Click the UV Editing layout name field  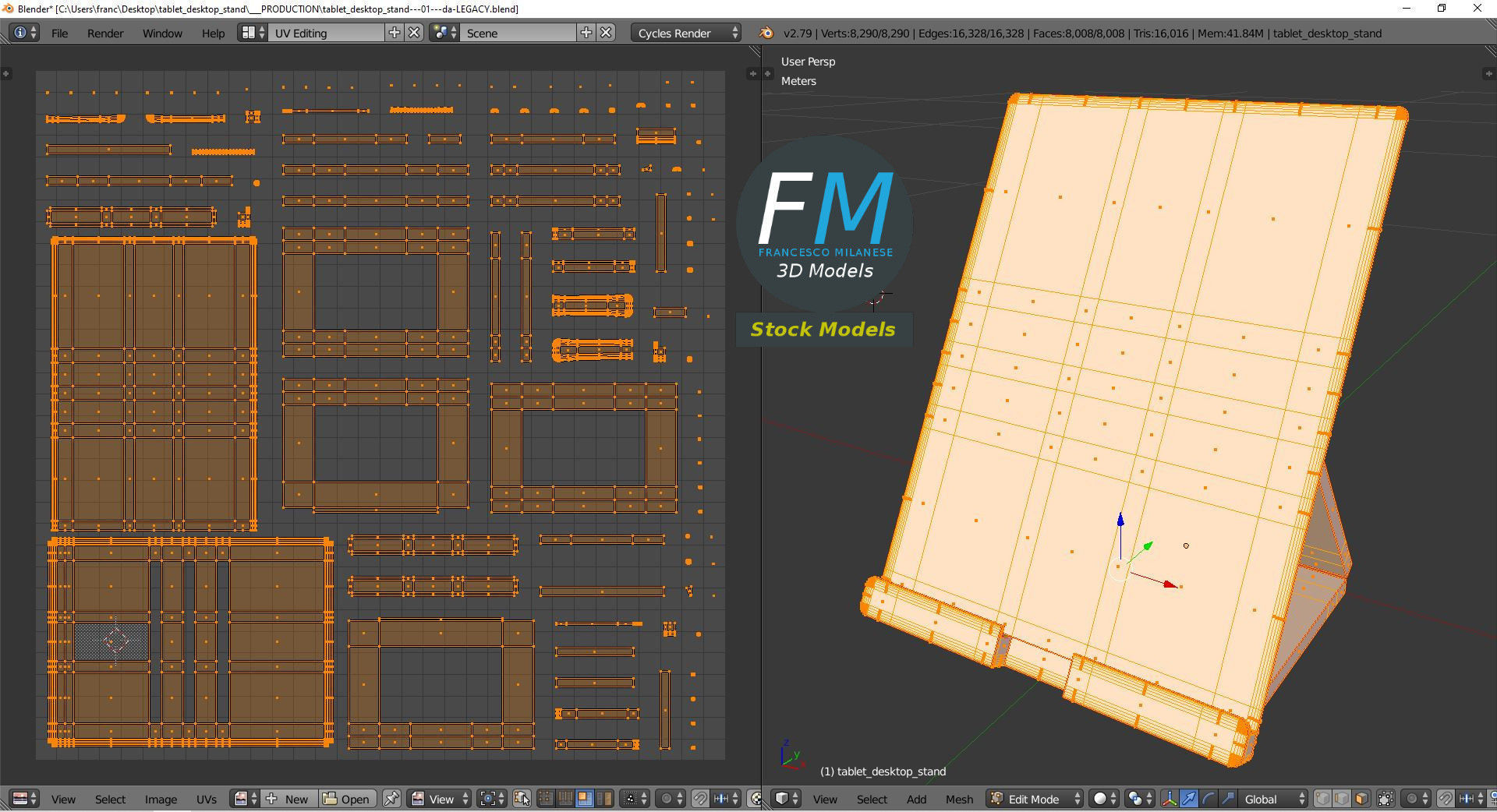pyautogui.click(x=326, y=33)
